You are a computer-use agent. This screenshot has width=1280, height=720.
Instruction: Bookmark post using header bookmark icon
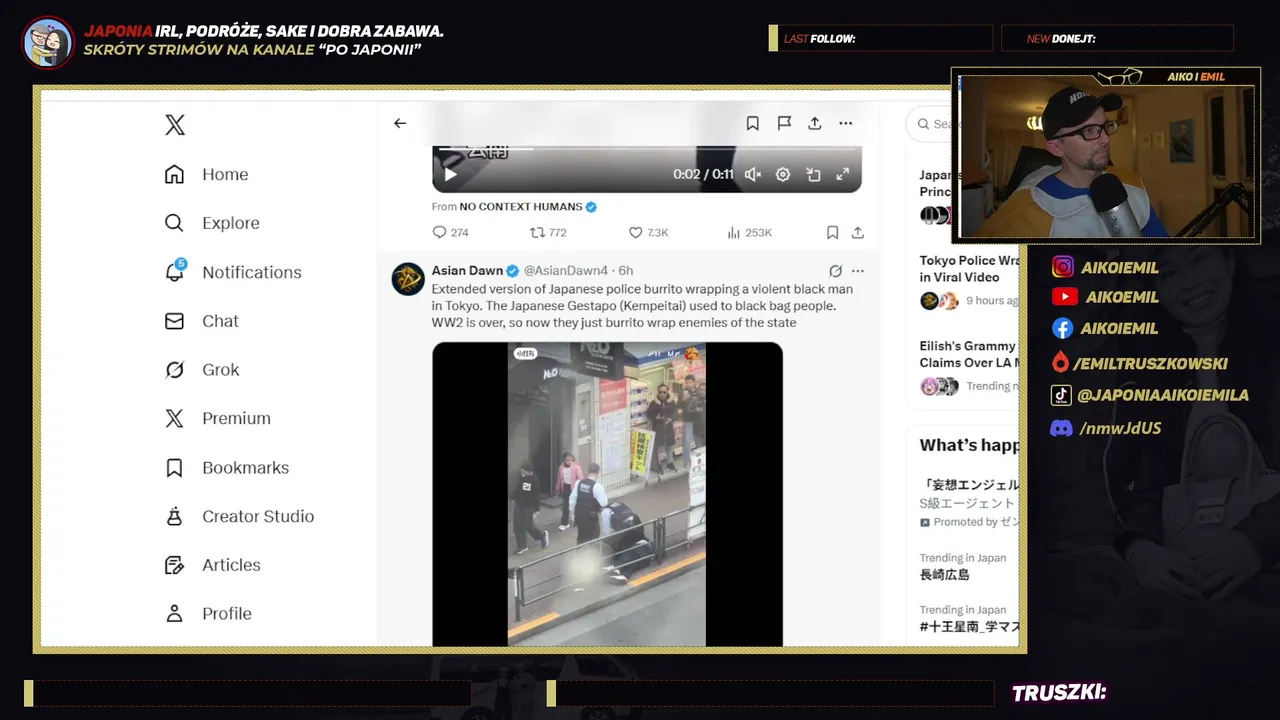[x=753, y=123]
